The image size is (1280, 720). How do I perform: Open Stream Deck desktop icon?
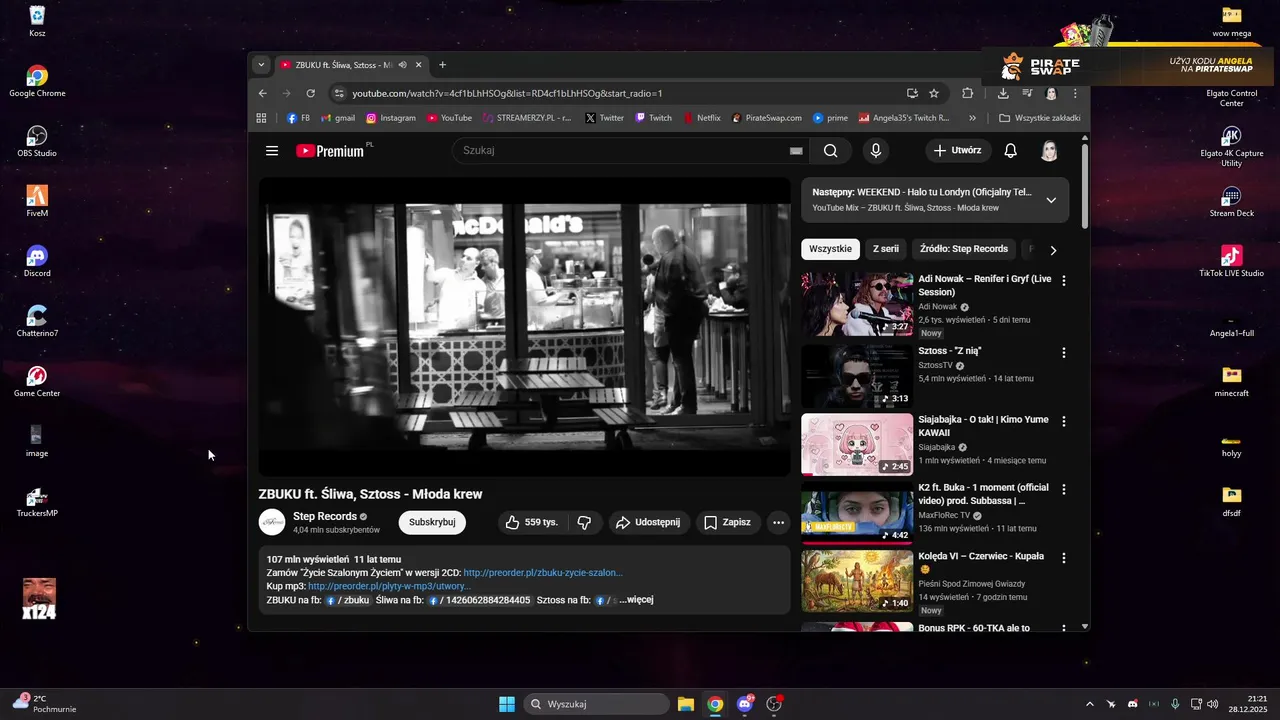coord(1231,201)
